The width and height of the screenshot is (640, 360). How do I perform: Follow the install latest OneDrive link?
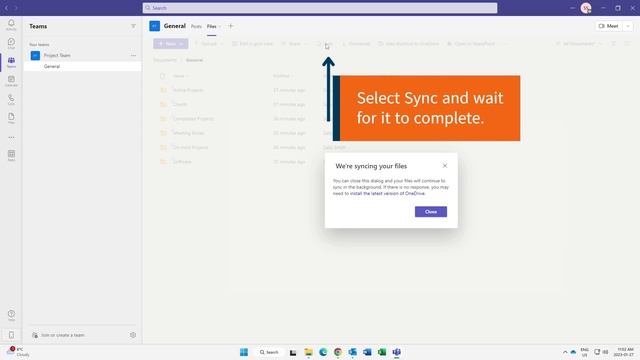pyautogui.click(x=387, y=193)
